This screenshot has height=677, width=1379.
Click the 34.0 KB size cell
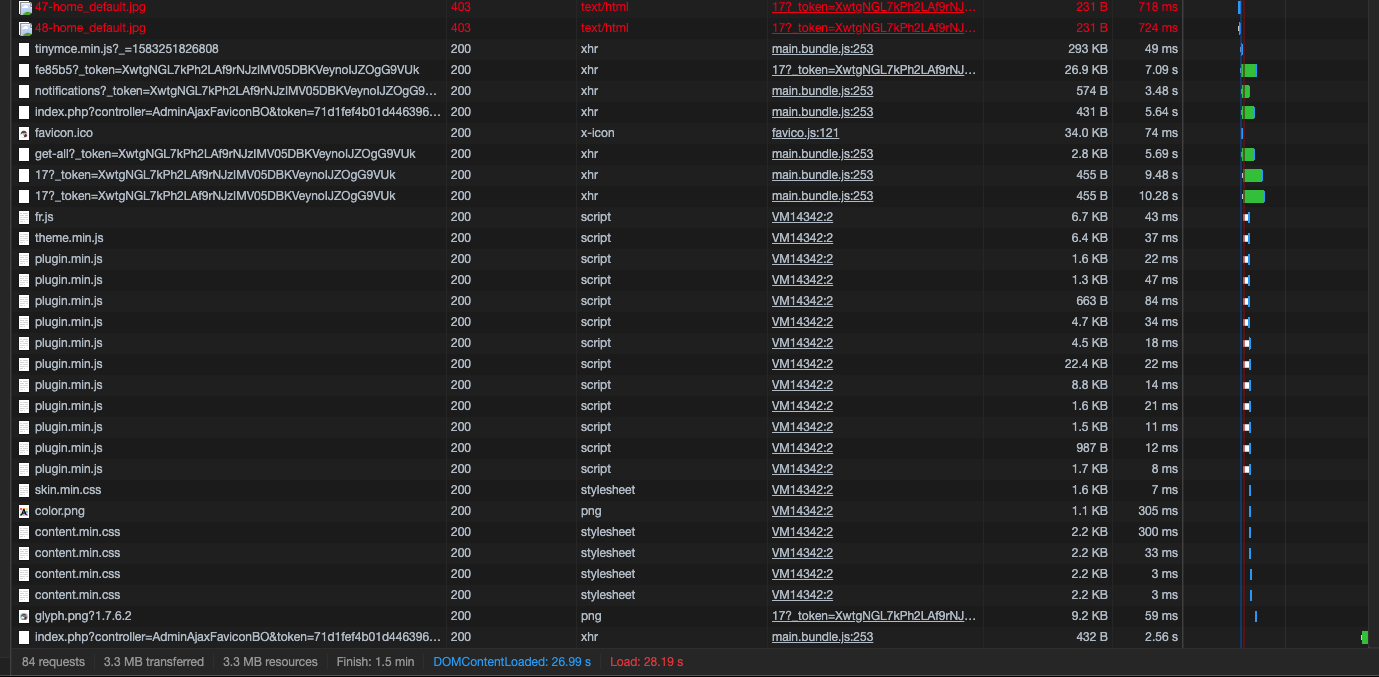coord(1086,133)
